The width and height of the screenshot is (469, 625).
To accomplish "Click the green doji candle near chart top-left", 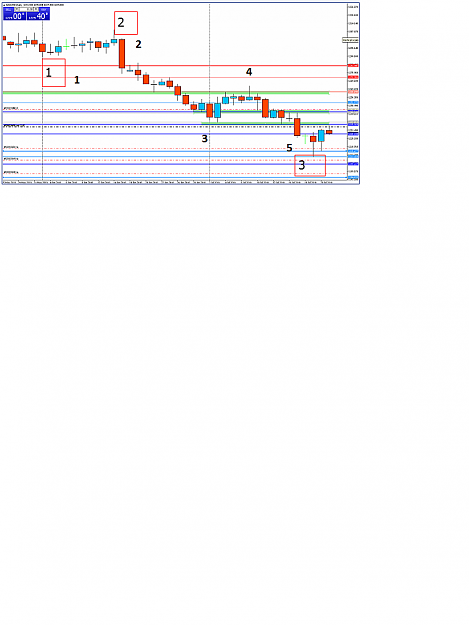I will pos(66,46).
